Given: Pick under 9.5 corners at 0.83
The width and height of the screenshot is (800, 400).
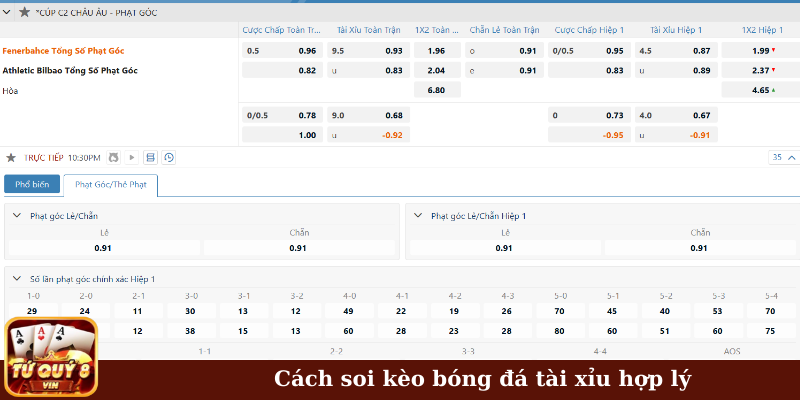Looking at the screenshot, I should (x=368, y=70).
